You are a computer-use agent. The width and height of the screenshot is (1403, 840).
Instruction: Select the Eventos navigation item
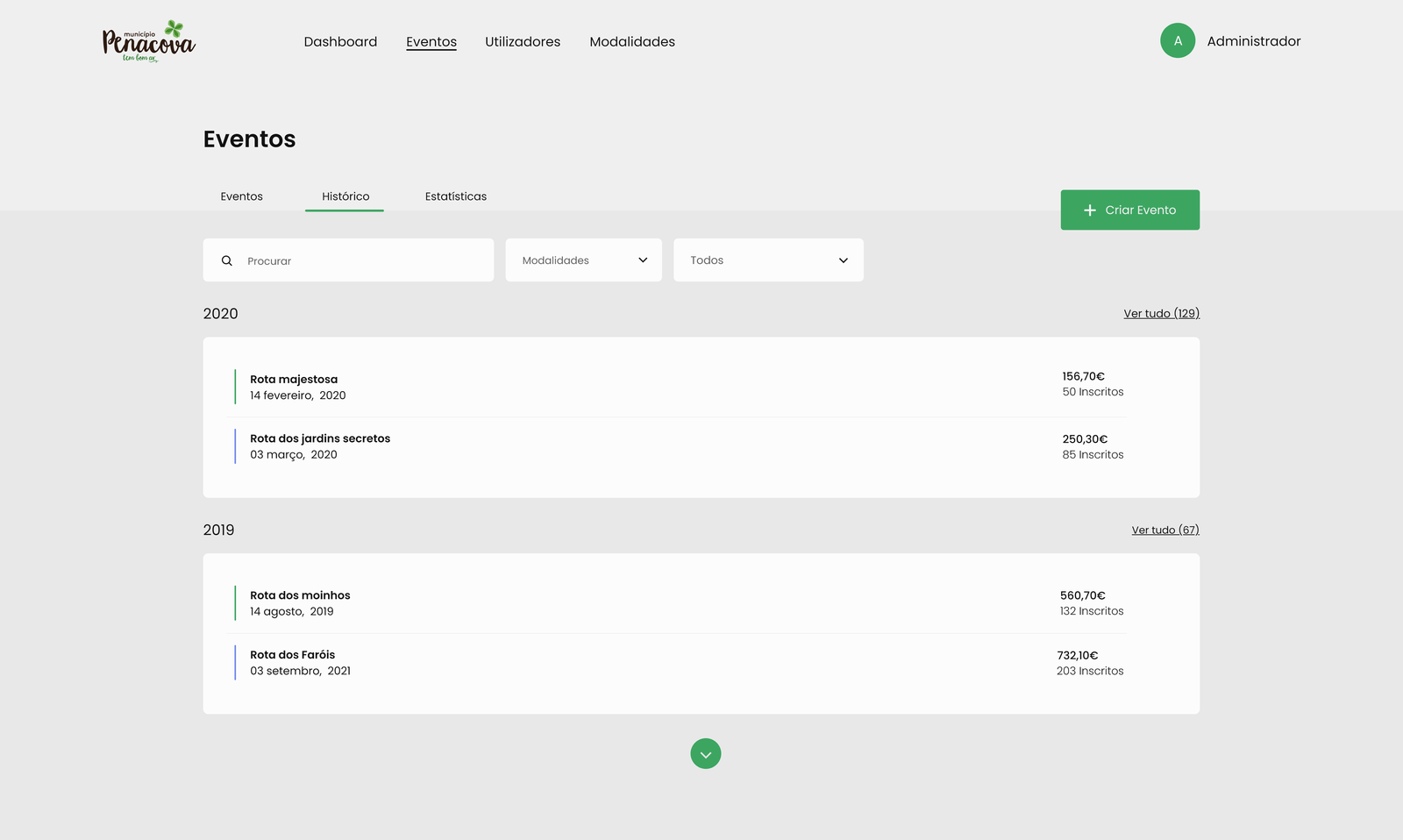coord(431,42)
